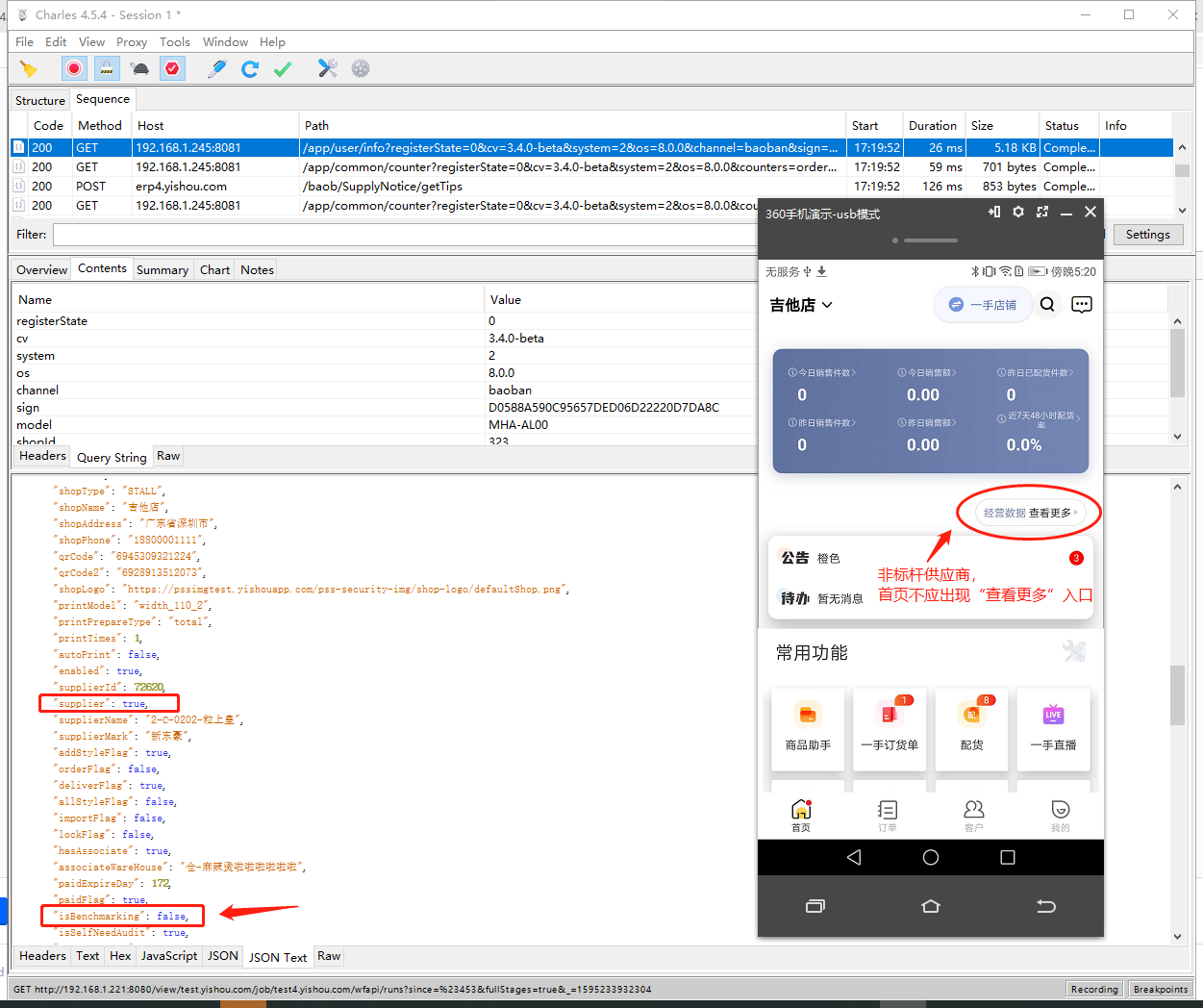Toggle breakpoints with the red hexagon icon
The height and width of the screenshot is (1008, 1203).
coord(172,68)
